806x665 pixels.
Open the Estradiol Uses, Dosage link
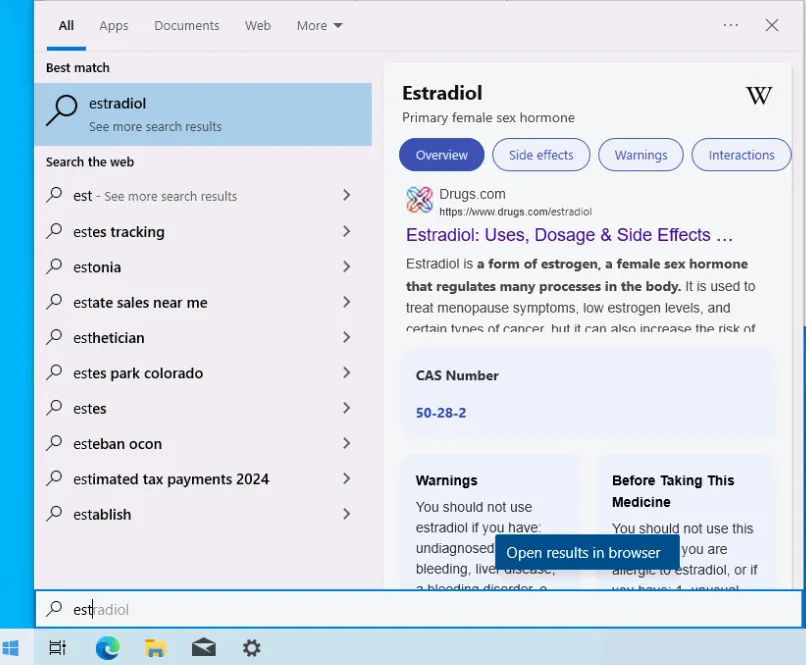[569, 235]
